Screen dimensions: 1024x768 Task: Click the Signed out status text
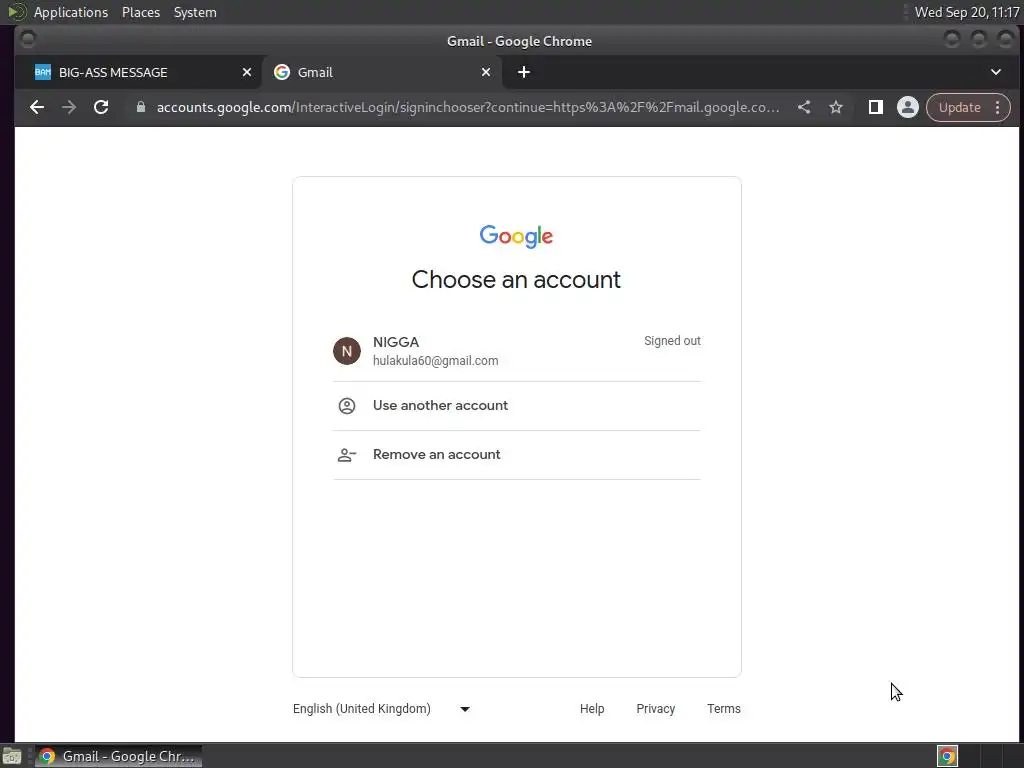pyautogui.click(x=672, y=341)
